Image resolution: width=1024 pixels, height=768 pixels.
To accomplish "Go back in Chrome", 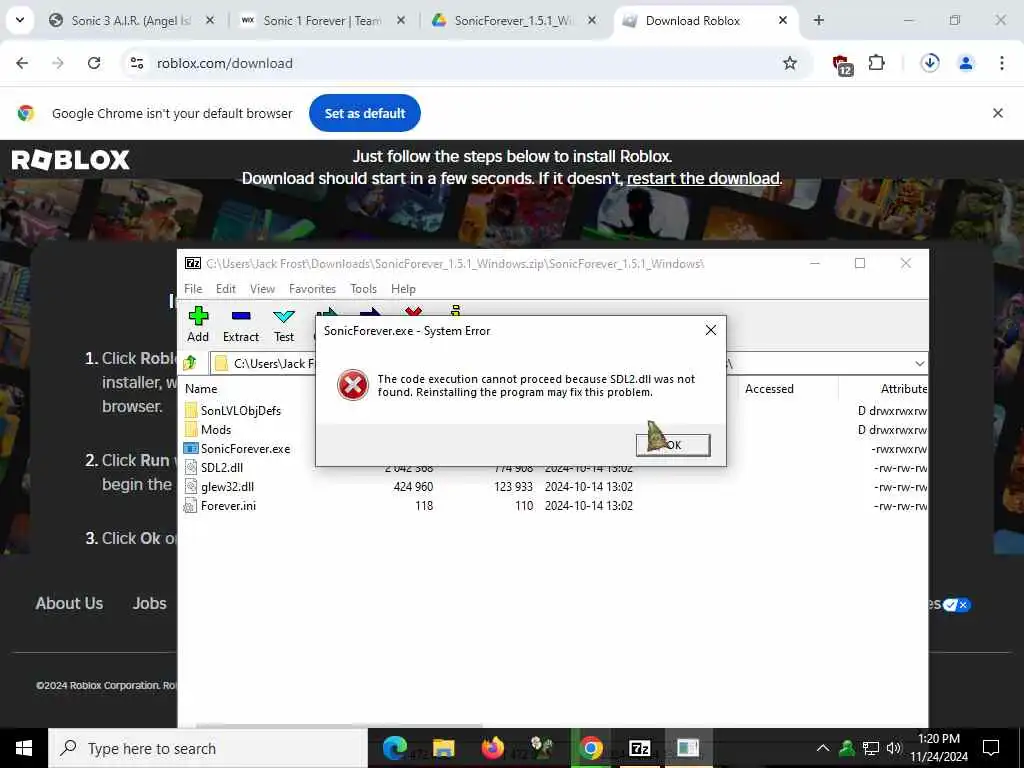I will (x=22, y=63).
